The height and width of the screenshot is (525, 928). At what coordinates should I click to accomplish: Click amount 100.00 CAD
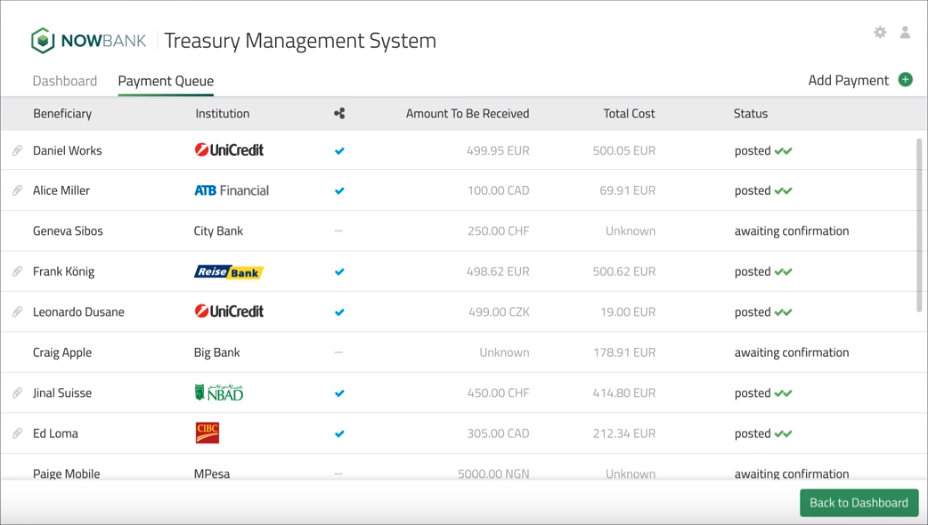tap(498, 191)
